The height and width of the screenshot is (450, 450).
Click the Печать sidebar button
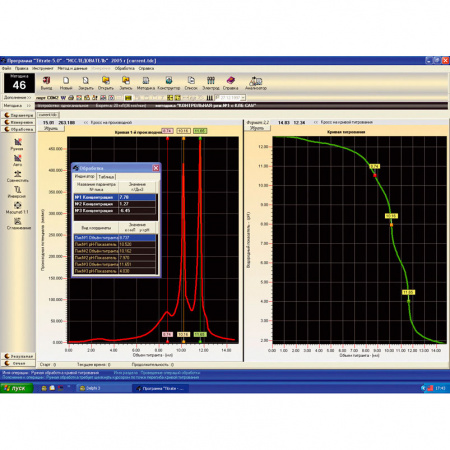[x=18, y=363]
